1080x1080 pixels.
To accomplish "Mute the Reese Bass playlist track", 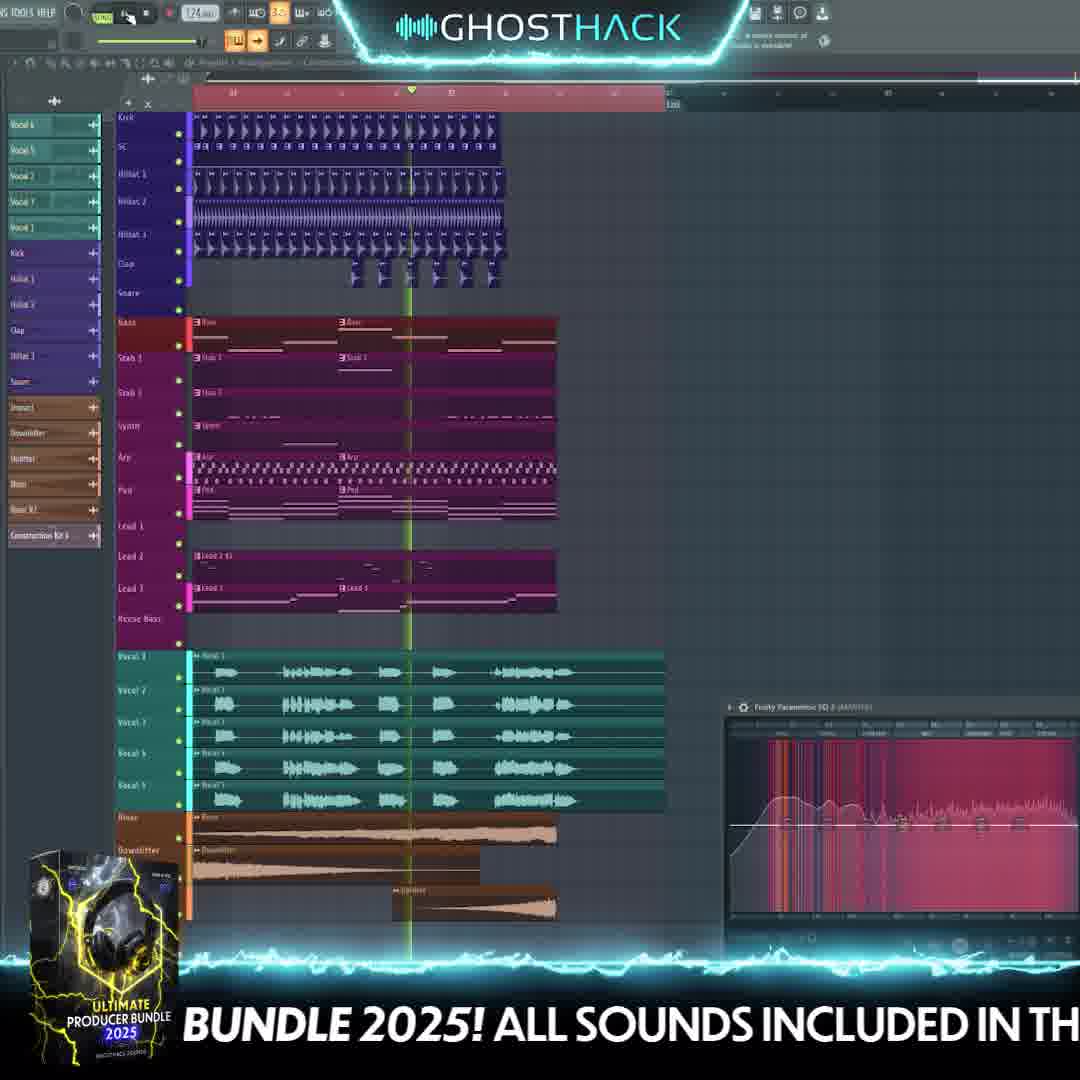I will [179, 643].
